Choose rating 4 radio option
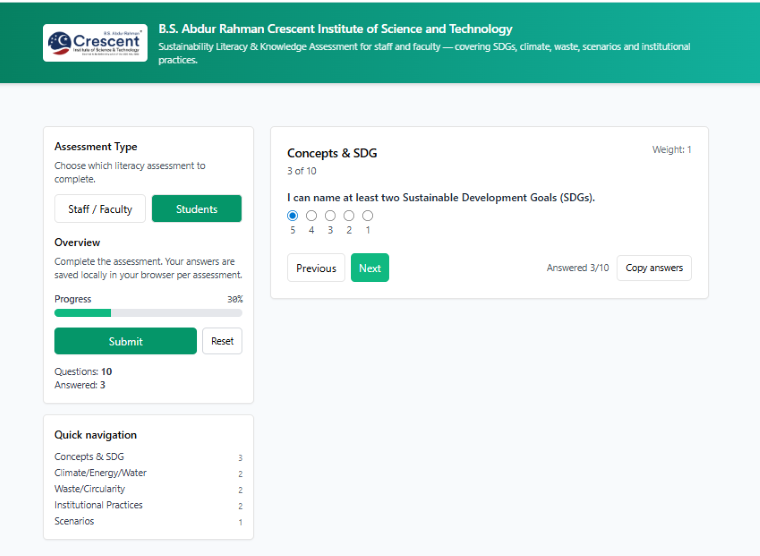The image size is (760, 556). [x=311, y=215]
